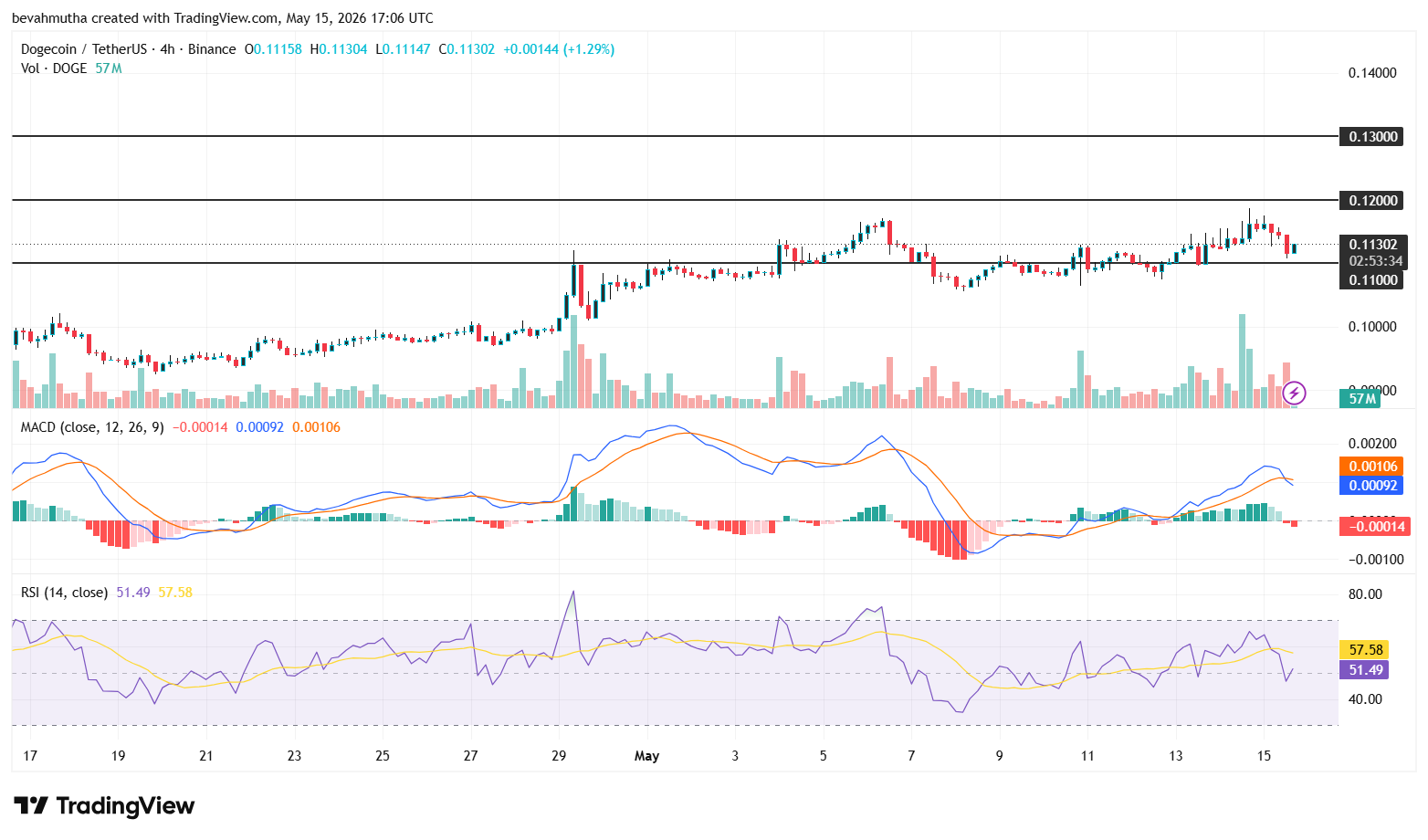
Task: Click the 0.14000 price axis label
Action: pyautogui.click(x=1372, y=73)
